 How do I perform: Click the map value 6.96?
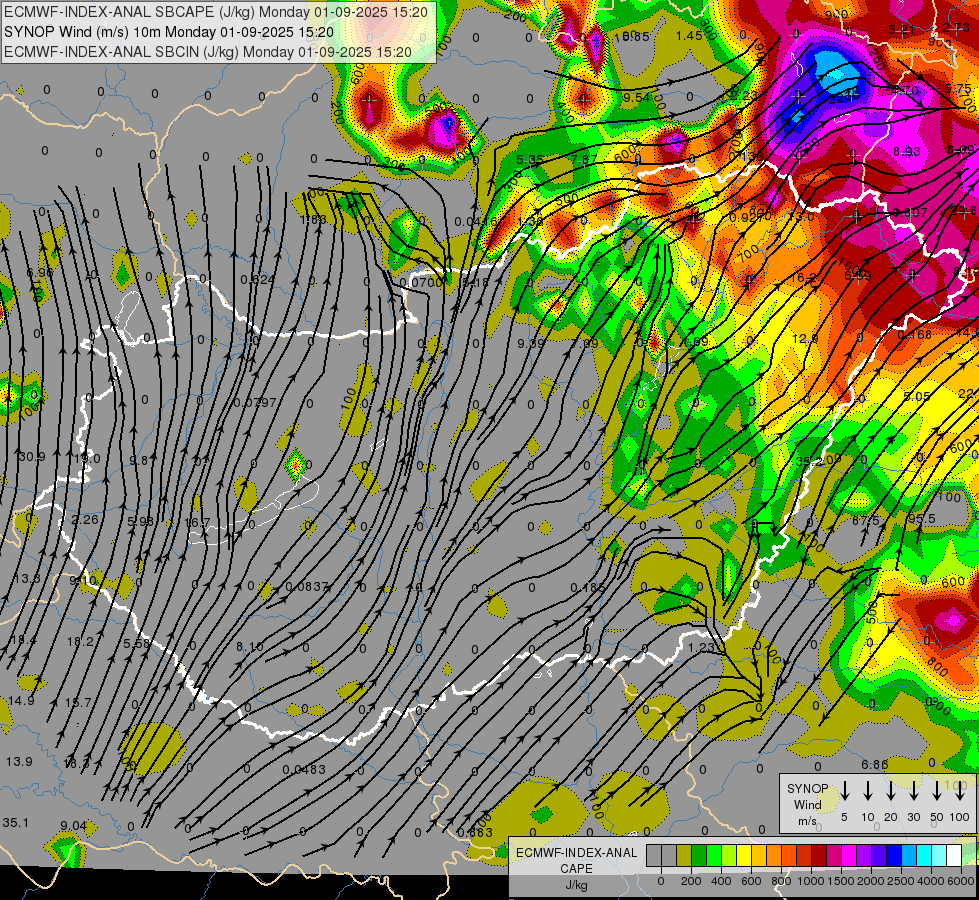[40, 273]
